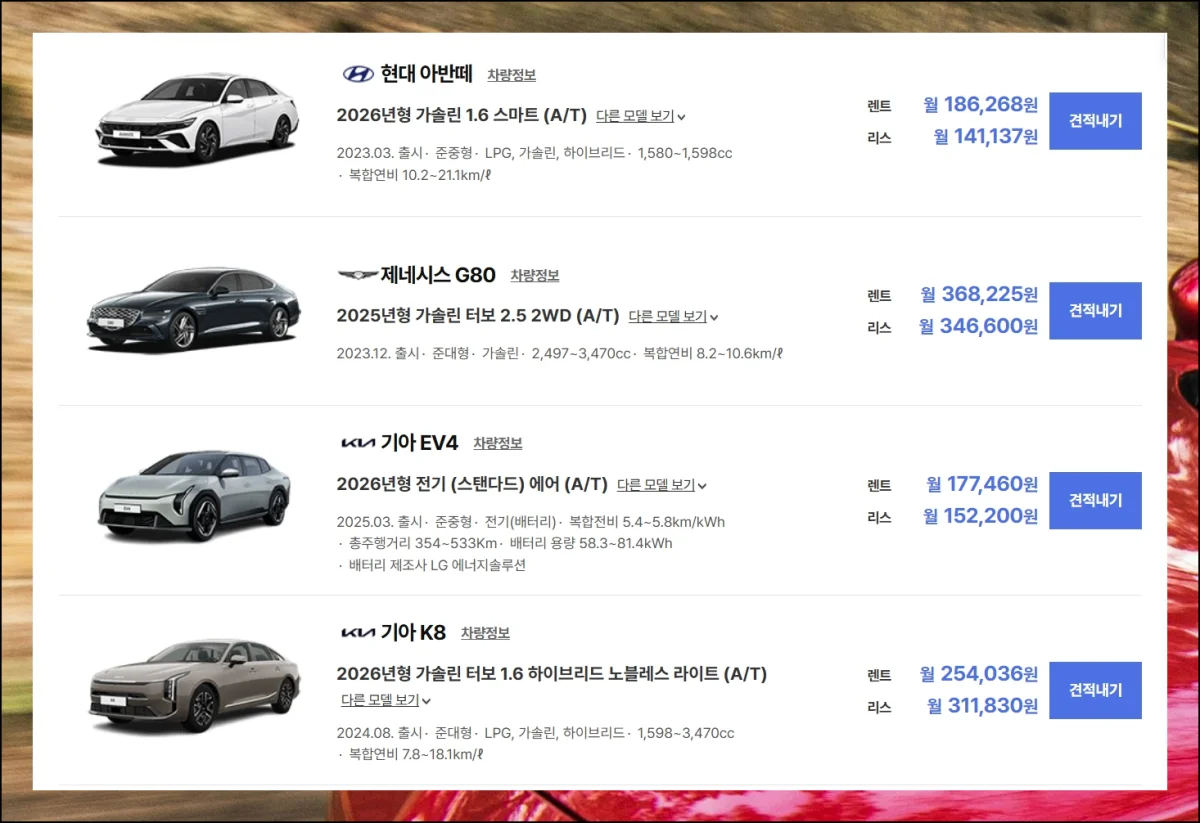Click 견적내기 button for 제네시스 G80
This screenshot has width=1200, height=823.
pyautogui.click(x=1095, y=311)
